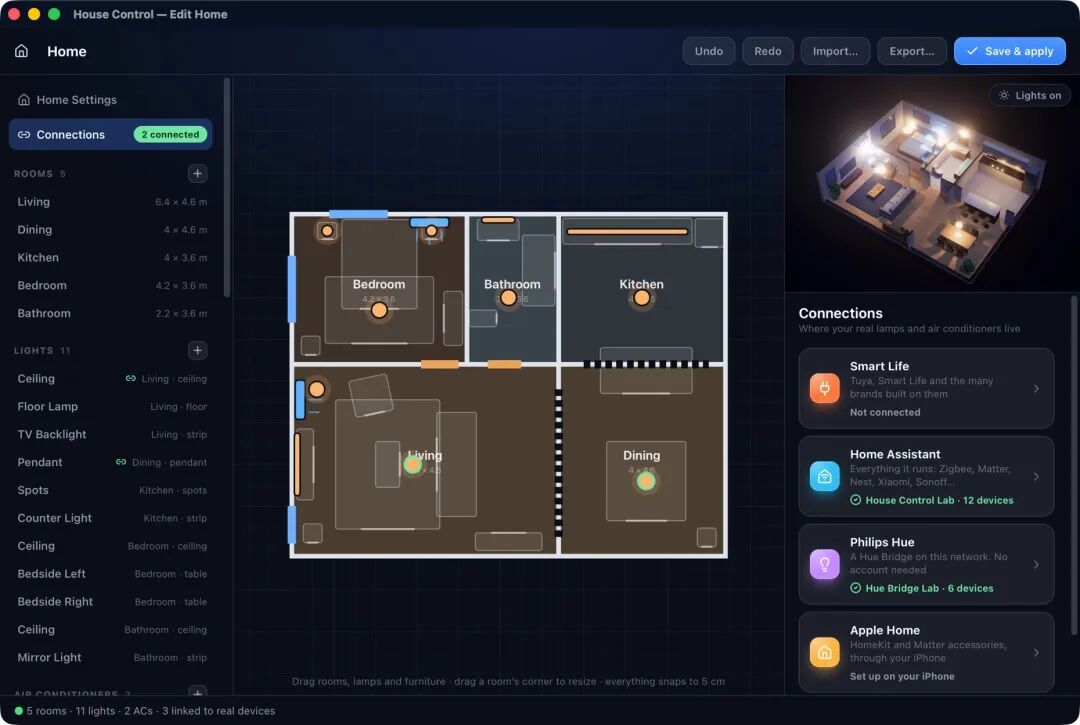1080x725 pixels.
Task: Select the Kitchen room row in Rooms list
Action: (111, 258)
